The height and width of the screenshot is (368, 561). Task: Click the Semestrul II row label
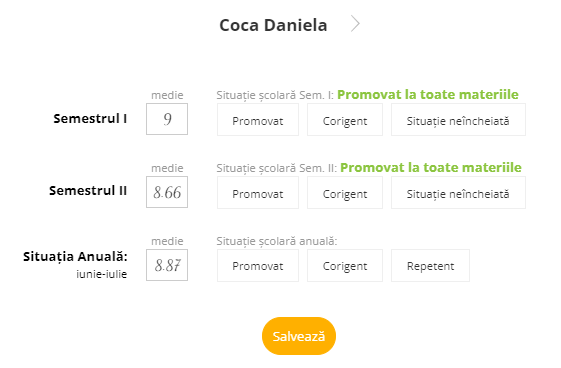[88, 191]
